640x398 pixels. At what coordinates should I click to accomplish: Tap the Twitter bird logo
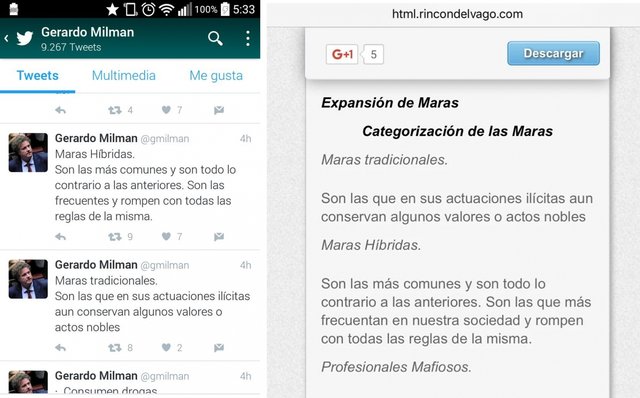click(24, 38)
